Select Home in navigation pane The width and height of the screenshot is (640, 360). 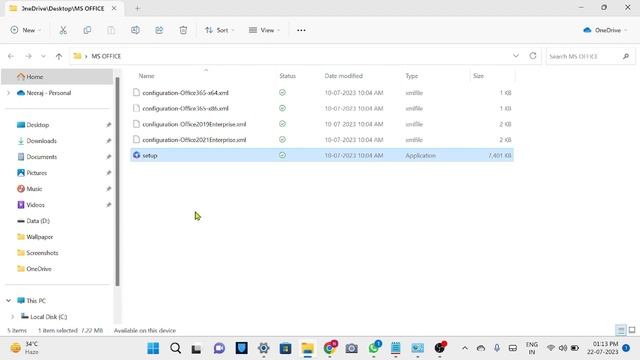point(57,77)
